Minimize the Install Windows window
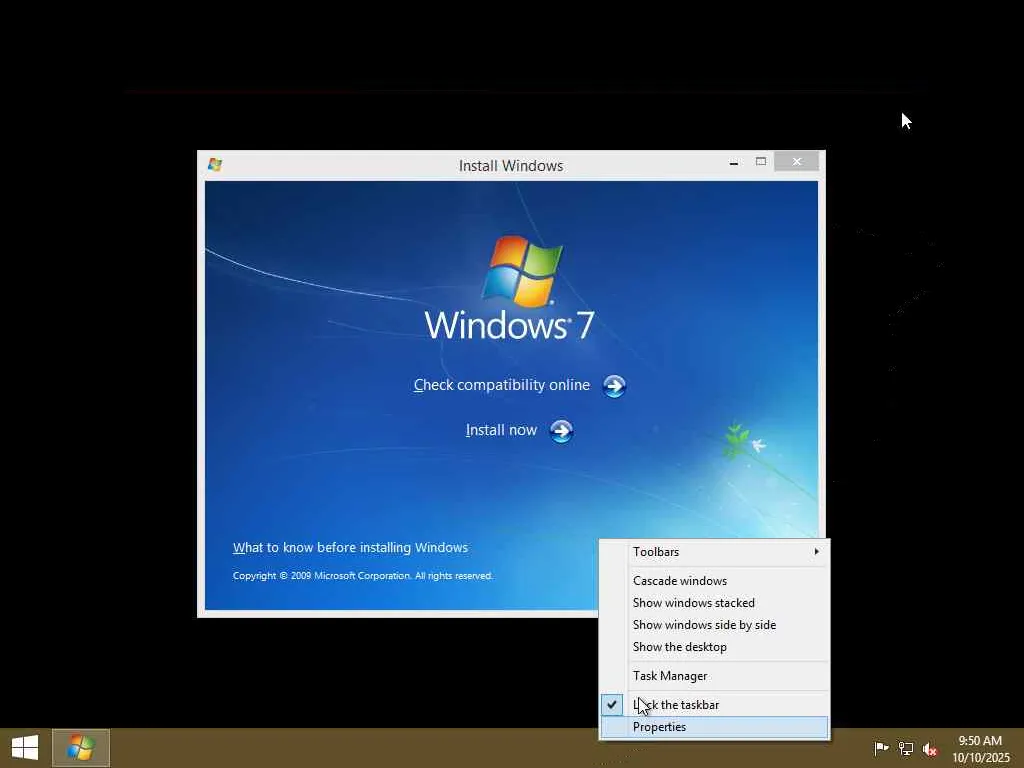Screen dimensions: 1024x768 (734, 162)
